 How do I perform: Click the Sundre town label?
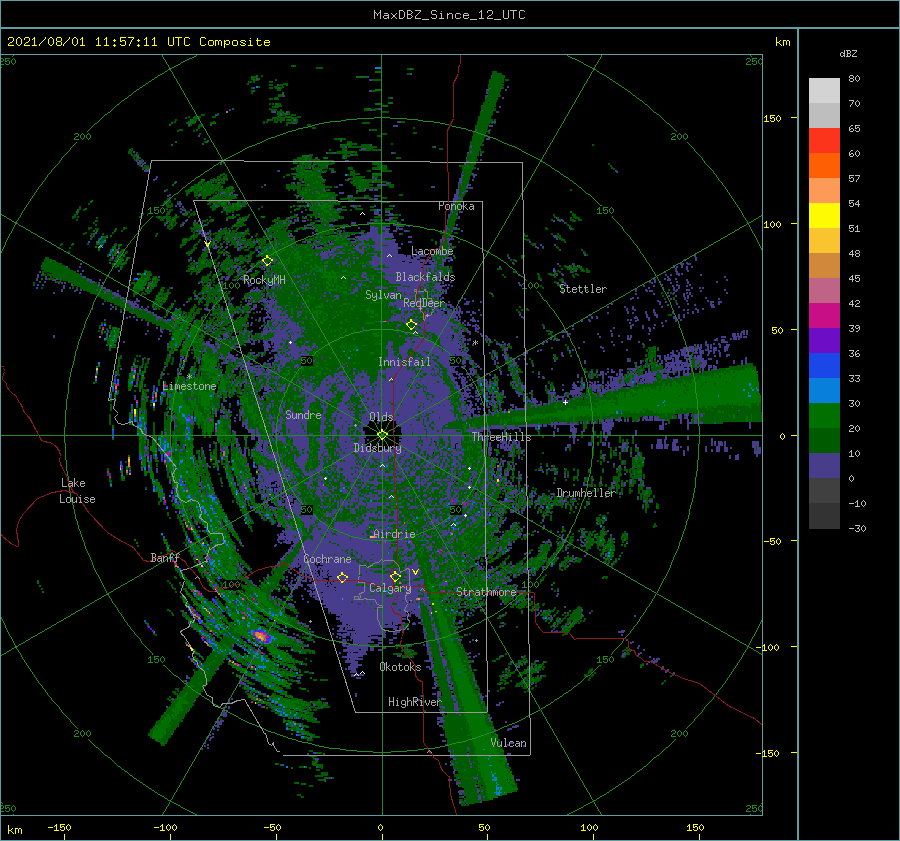click(x=303, y=414)
